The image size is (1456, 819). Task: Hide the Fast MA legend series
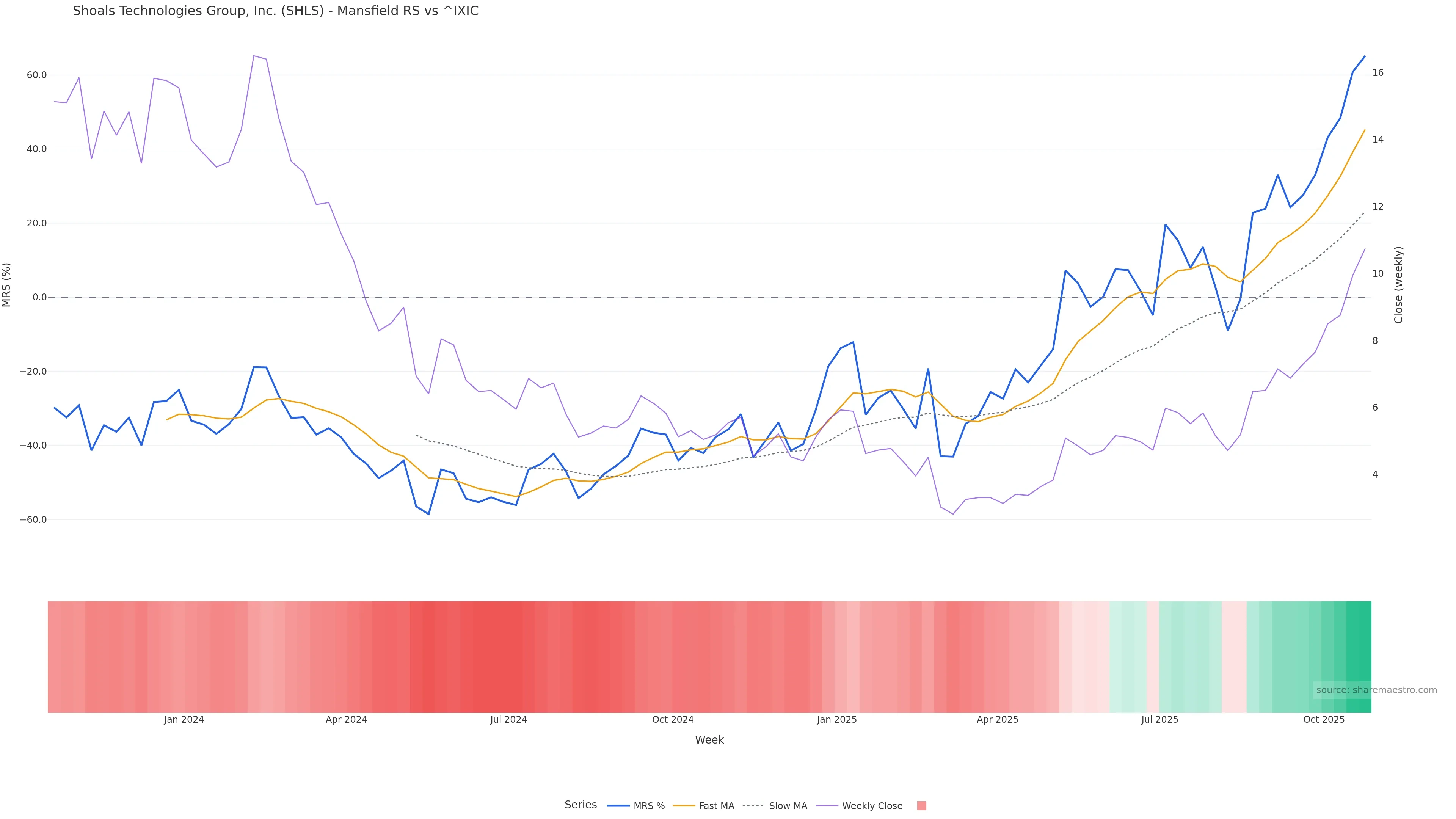click(704, 806)
